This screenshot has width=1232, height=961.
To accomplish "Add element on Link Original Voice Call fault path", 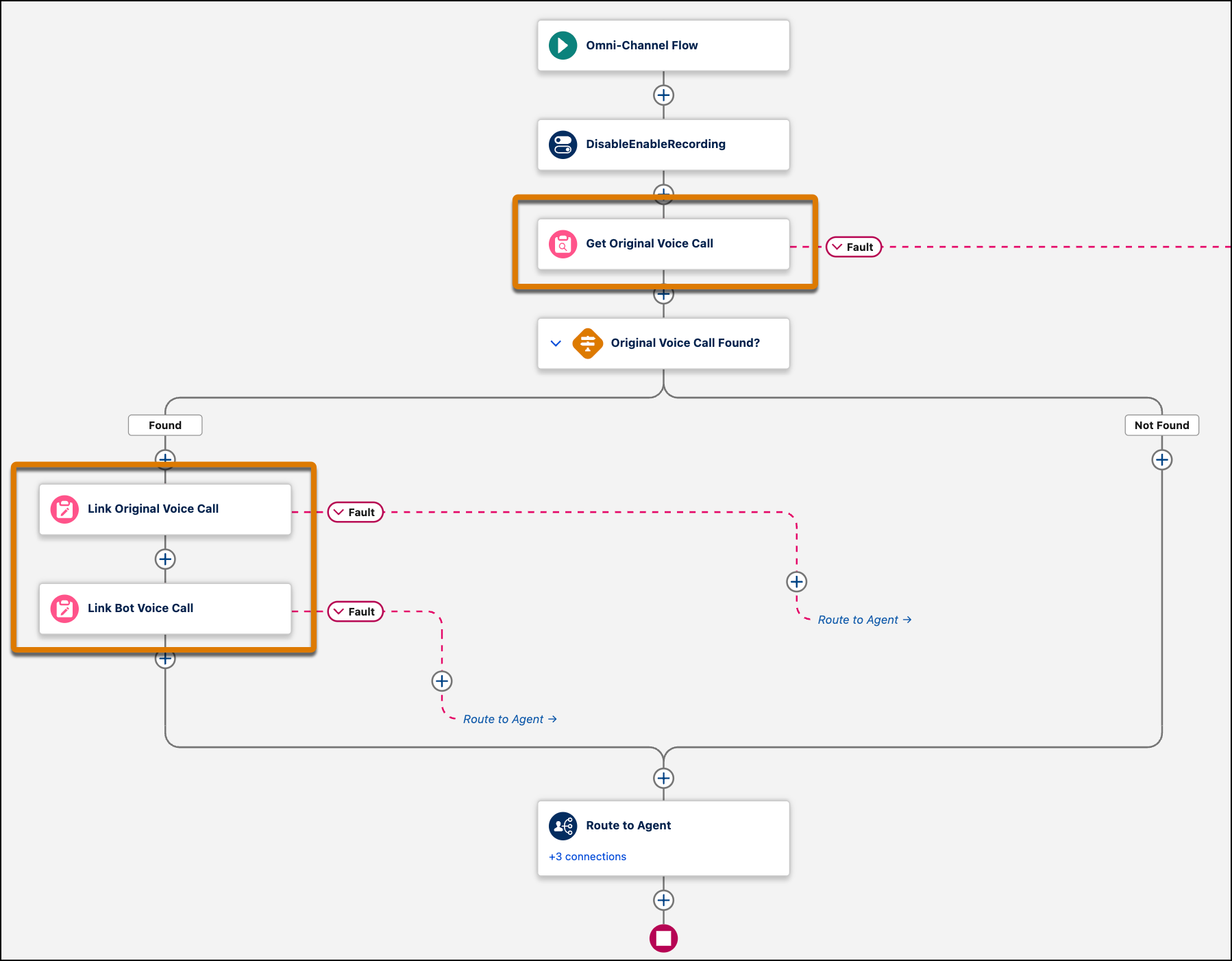I will tap(796, 582).
